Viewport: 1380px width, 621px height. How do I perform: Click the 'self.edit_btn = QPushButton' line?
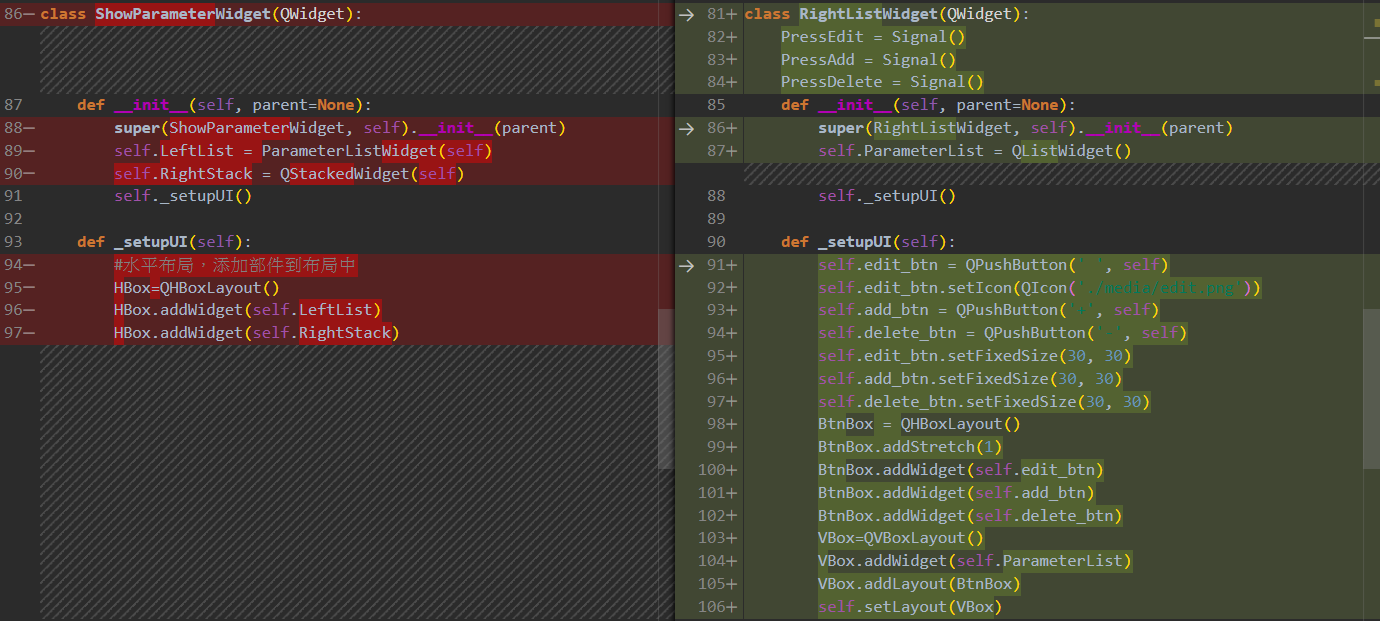coord(994,265)
